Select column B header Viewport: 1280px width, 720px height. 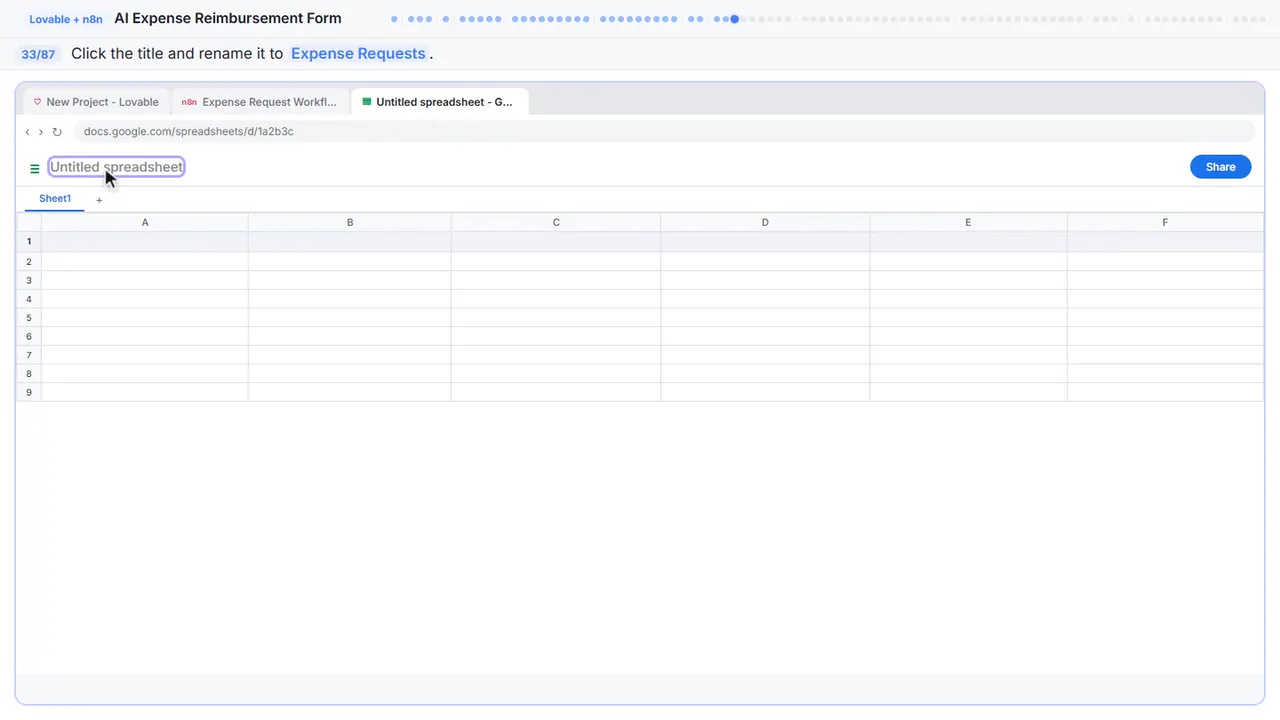coord(350,222)
